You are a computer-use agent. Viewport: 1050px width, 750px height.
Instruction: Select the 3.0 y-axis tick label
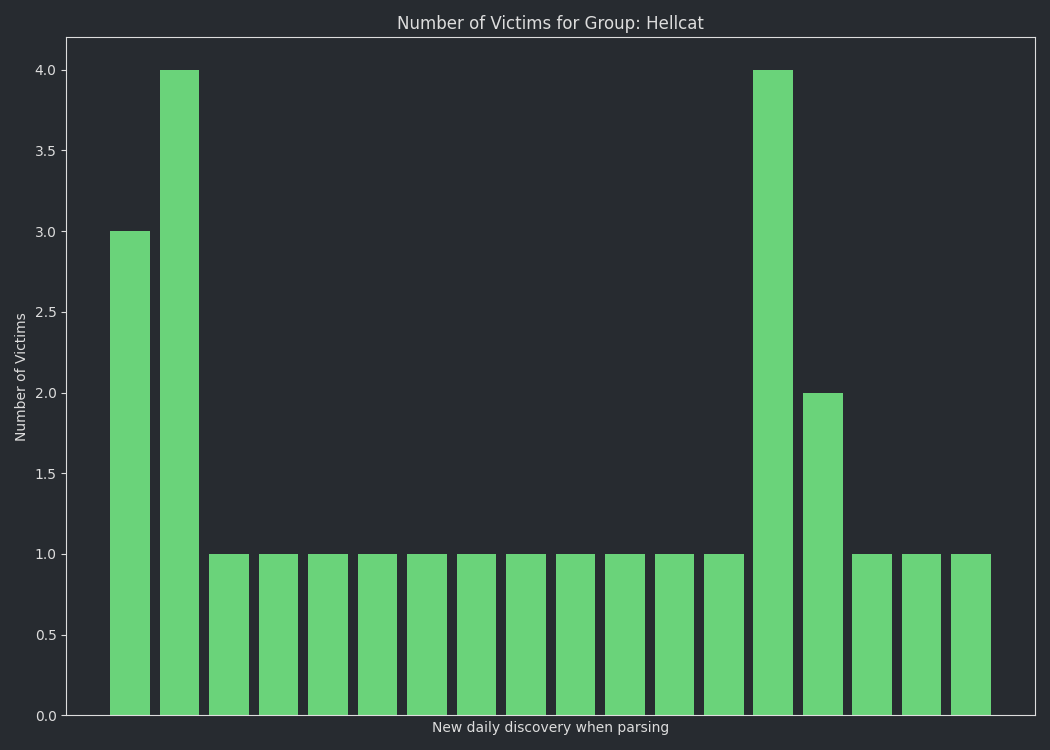coord(46,232)
